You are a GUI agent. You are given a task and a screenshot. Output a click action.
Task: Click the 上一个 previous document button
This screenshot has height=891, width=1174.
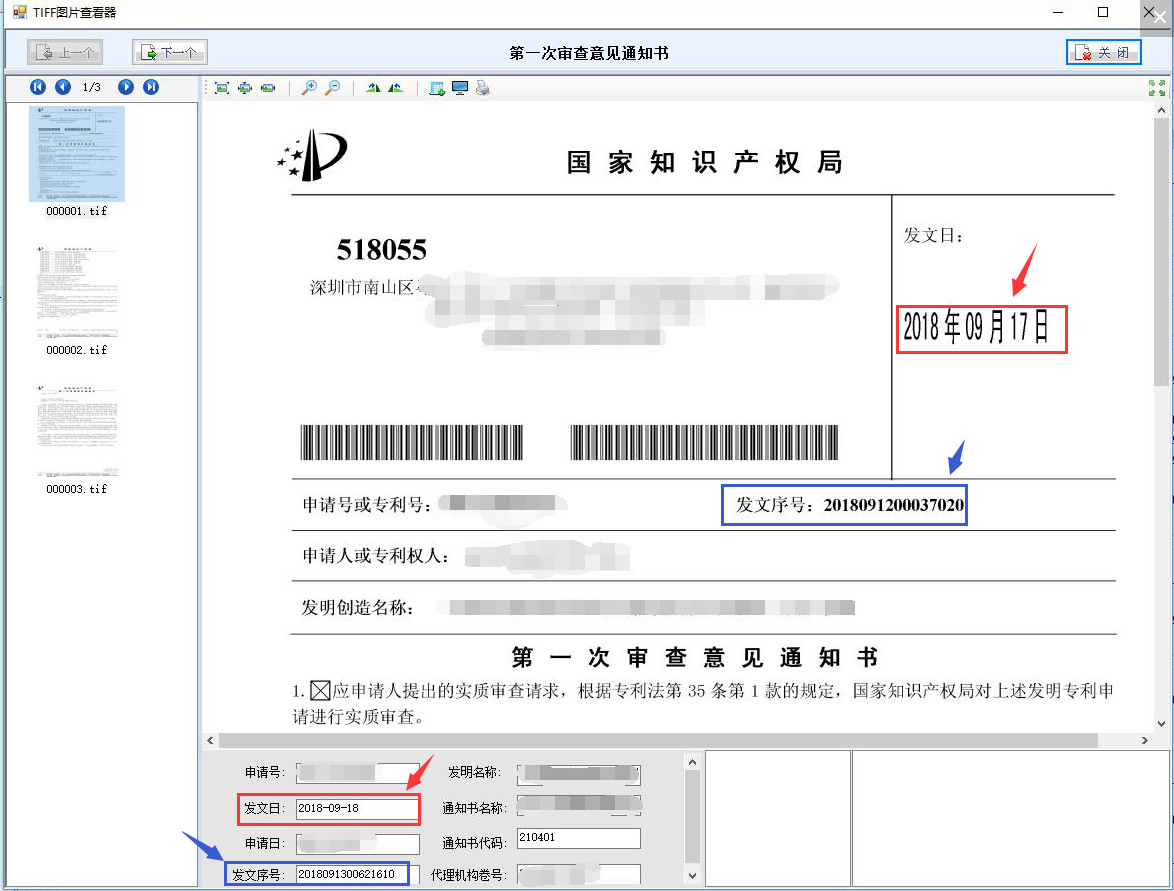click(x=65, y=52)
